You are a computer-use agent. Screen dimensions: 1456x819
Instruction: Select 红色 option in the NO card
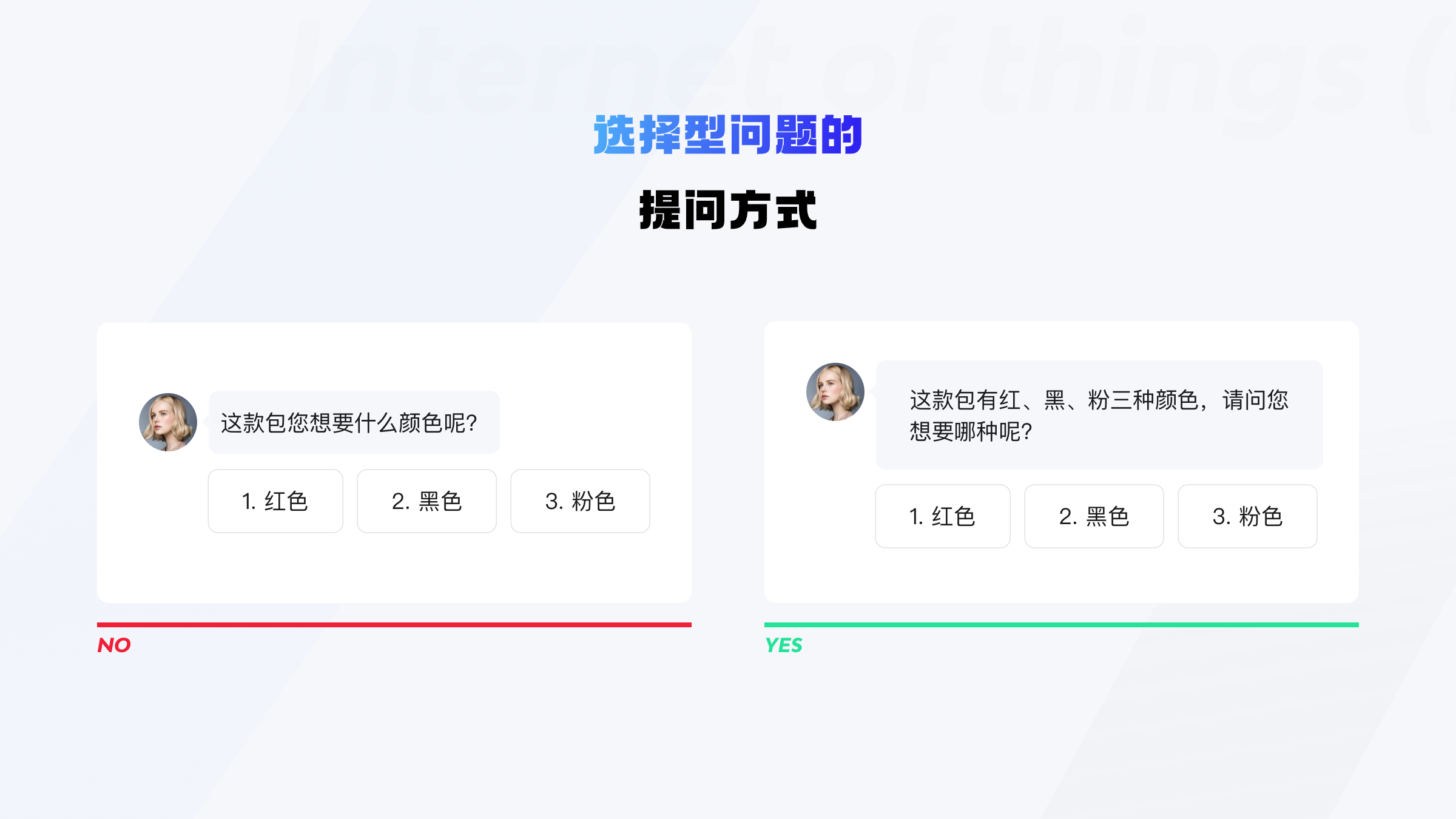(x=275, y=501)
